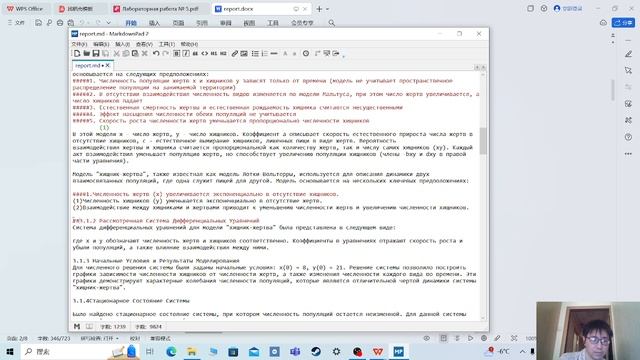Open the spell check dropdown in WPS status bar

pyautogui.click(x=117, y=338)
